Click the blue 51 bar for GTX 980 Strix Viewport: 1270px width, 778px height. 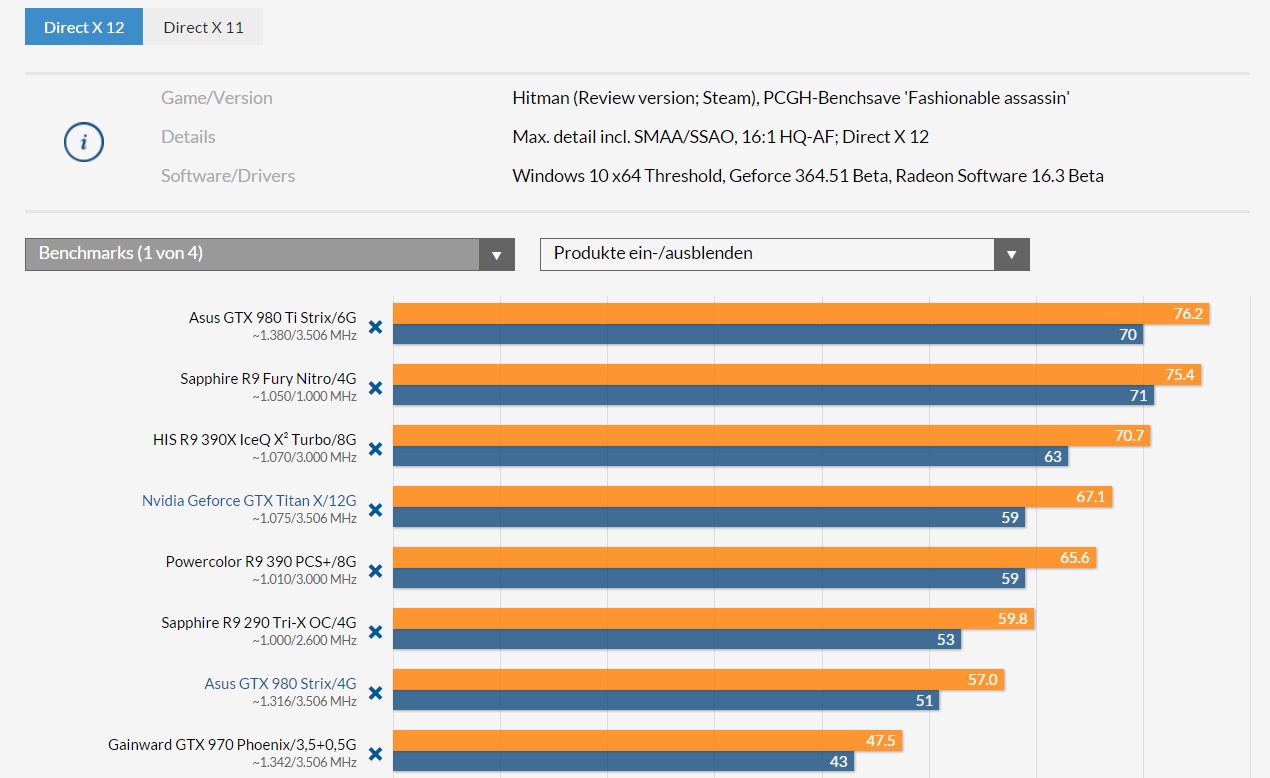point(666,700)
